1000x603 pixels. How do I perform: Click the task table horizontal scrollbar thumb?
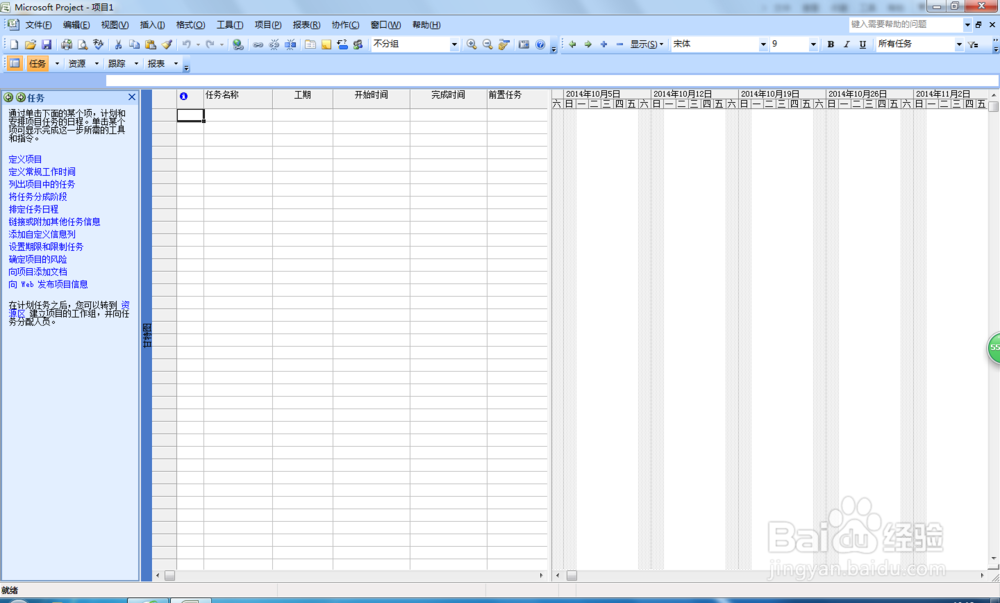point(170,576)
